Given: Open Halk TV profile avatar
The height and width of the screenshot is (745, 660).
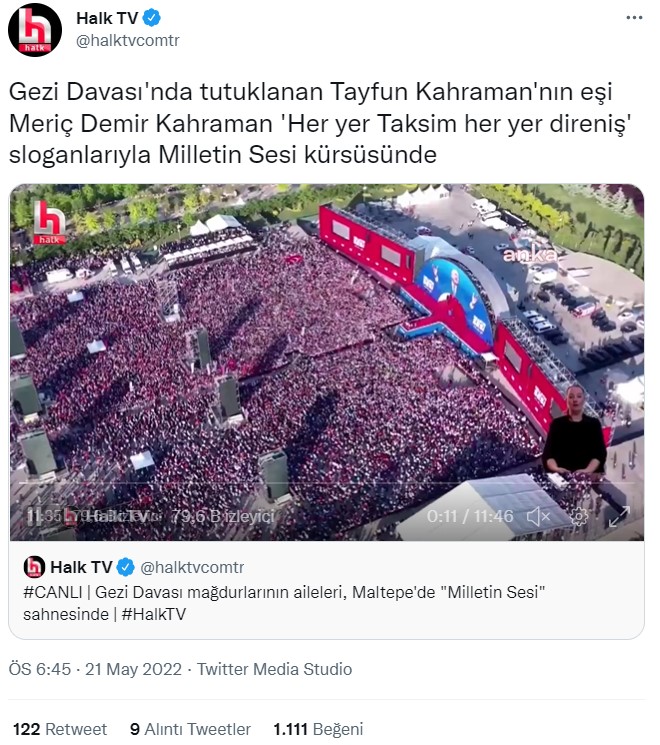Looking at the screenshot, I should point(35,30).
